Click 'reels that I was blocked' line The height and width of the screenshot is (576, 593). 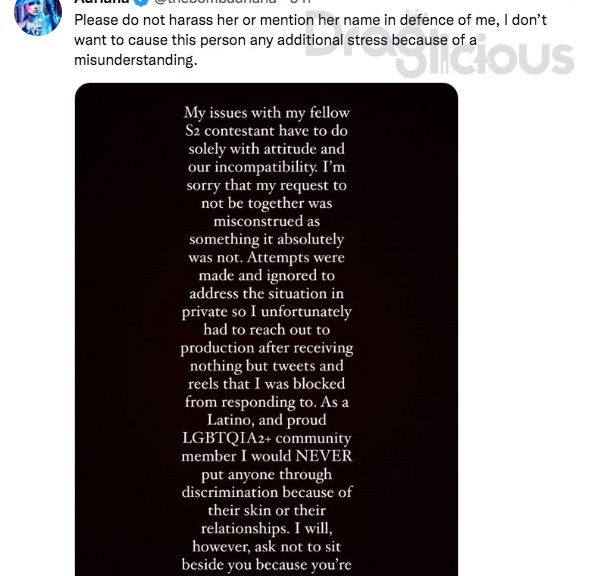click(x=267, y=384)
